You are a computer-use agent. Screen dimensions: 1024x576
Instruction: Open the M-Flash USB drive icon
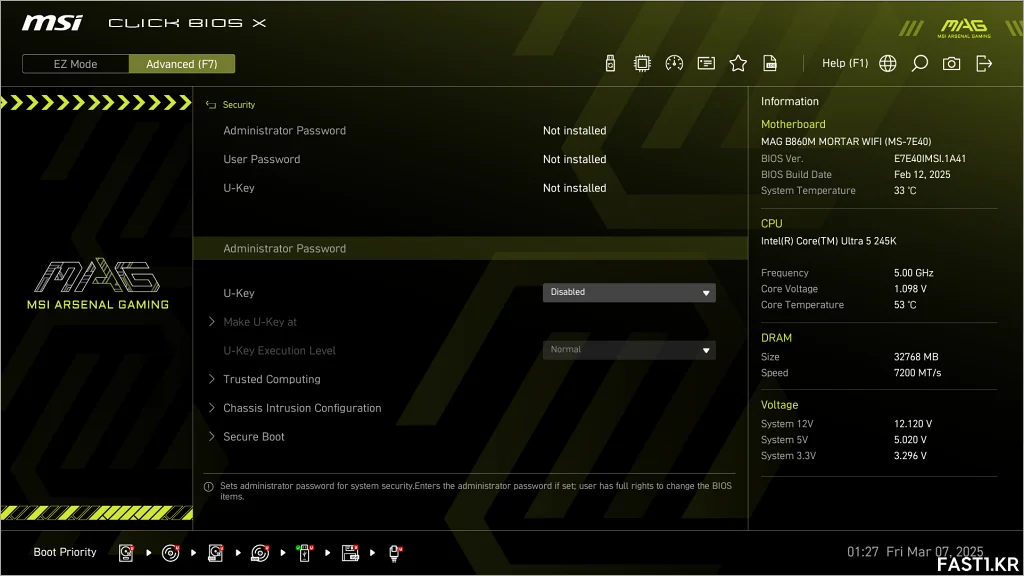[610, 63]
